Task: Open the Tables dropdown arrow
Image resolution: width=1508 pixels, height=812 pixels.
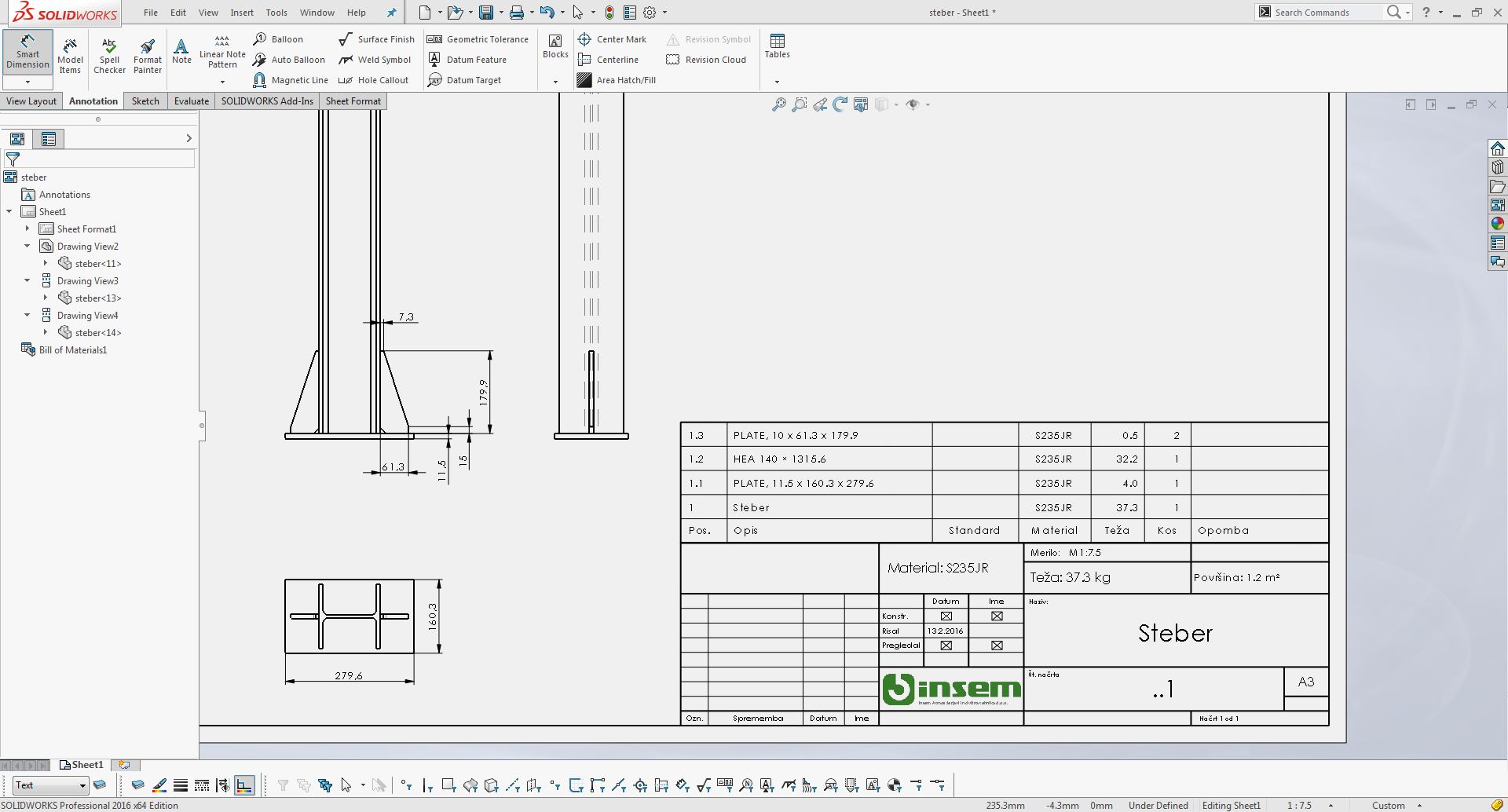Action: (777, 82)
